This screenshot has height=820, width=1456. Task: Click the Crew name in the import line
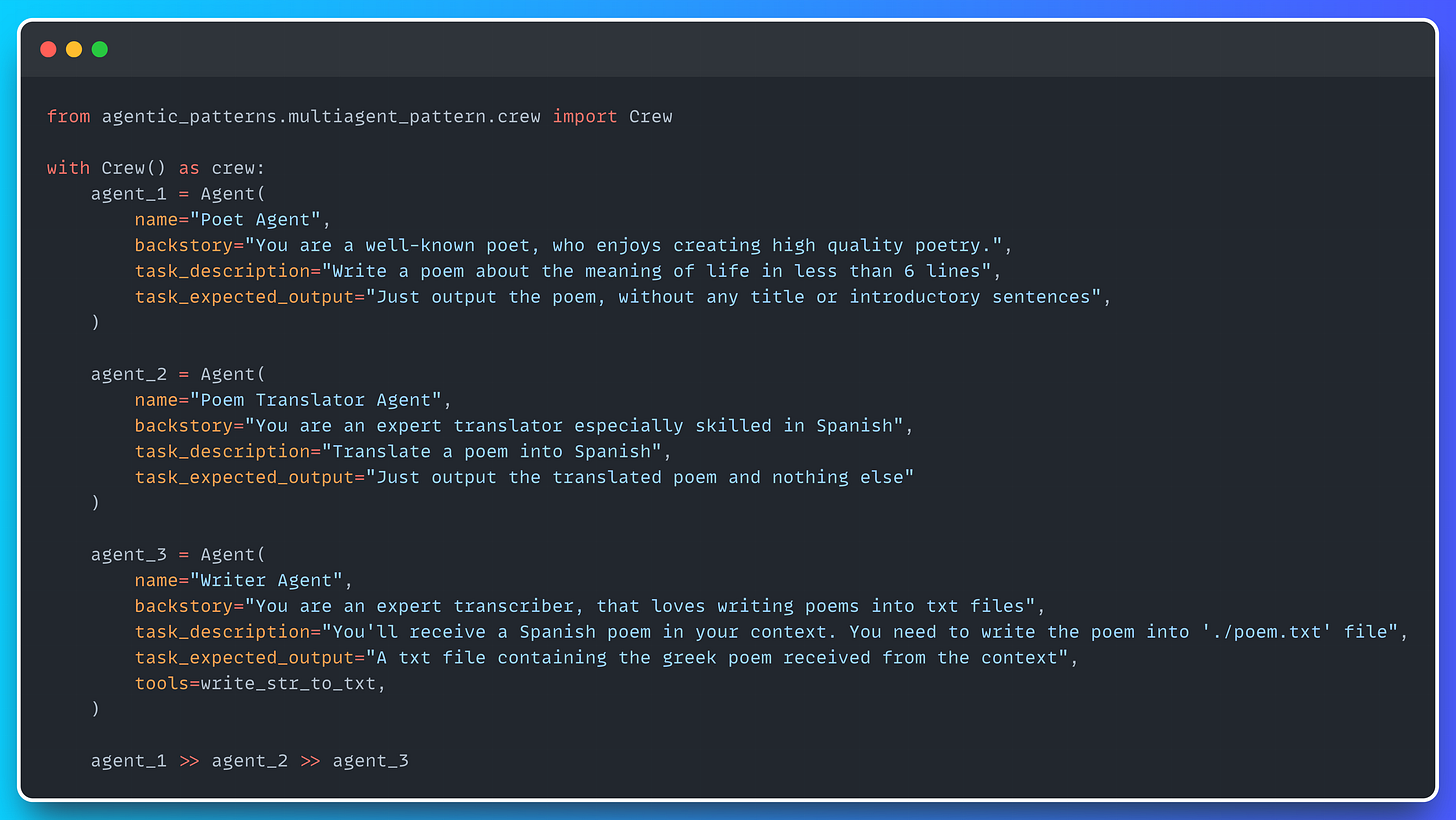click(651, 117)
